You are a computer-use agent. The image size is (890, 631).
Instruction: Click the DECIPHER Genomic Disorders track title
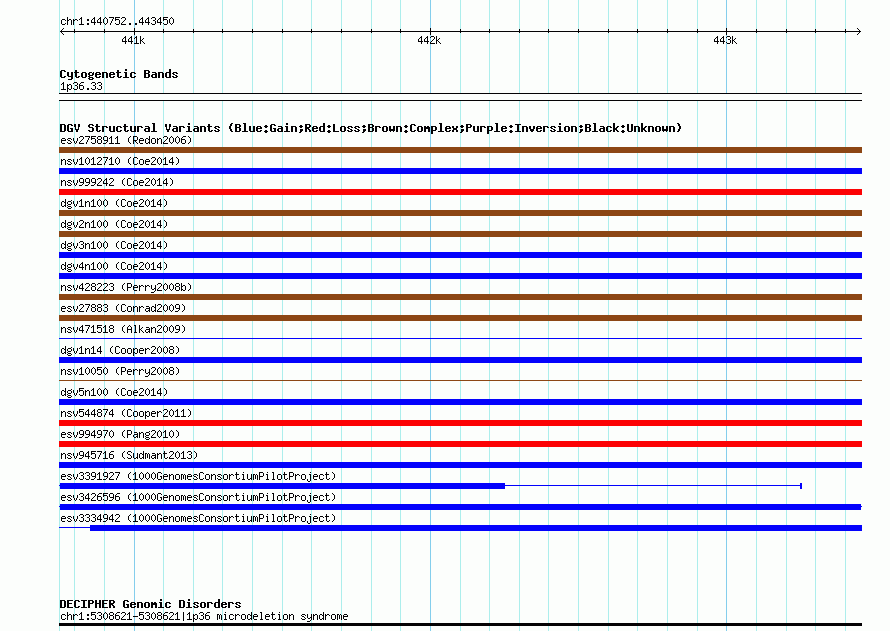[150, 604]
